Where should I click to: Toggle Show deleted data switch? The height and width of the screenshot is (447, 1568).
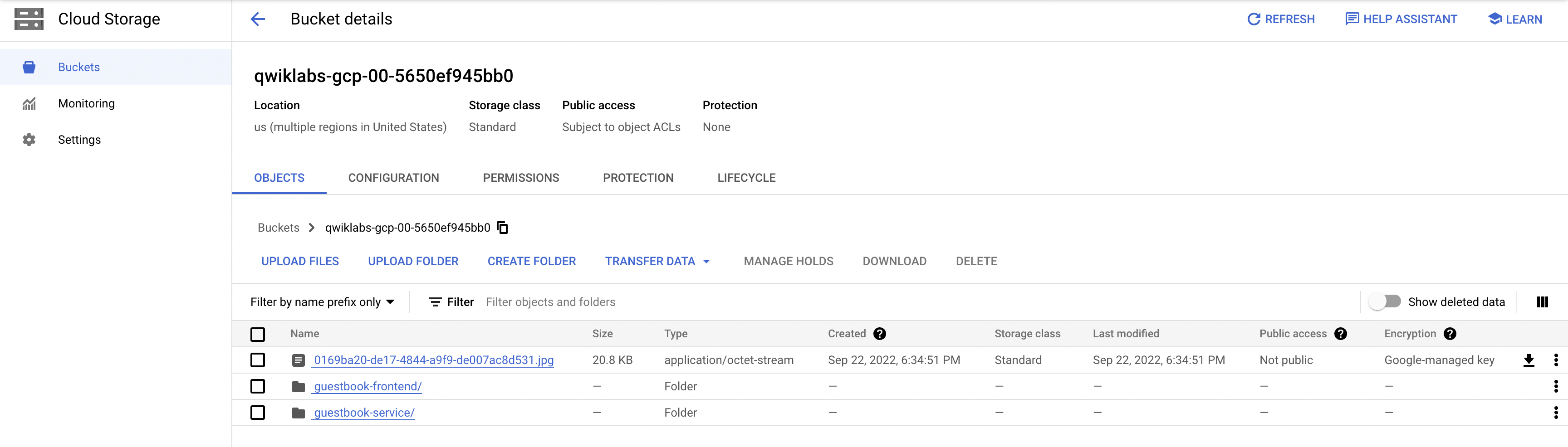point(1384,301)
